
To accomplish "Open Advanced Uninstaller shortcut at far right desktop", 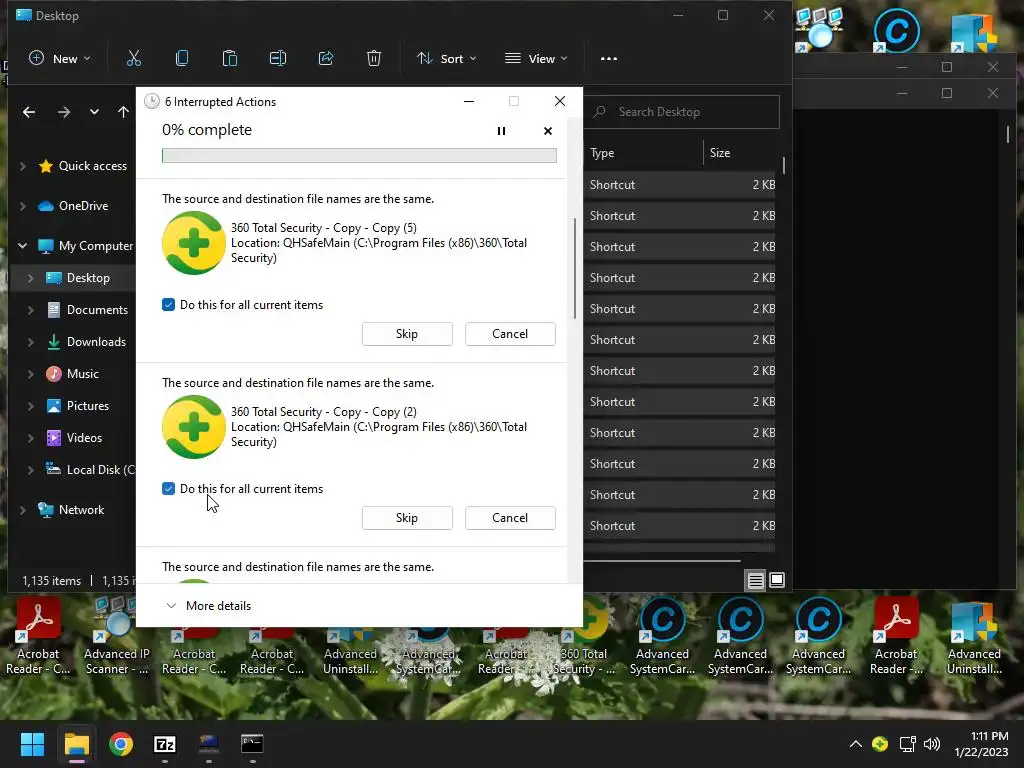I will pos(974,637).
